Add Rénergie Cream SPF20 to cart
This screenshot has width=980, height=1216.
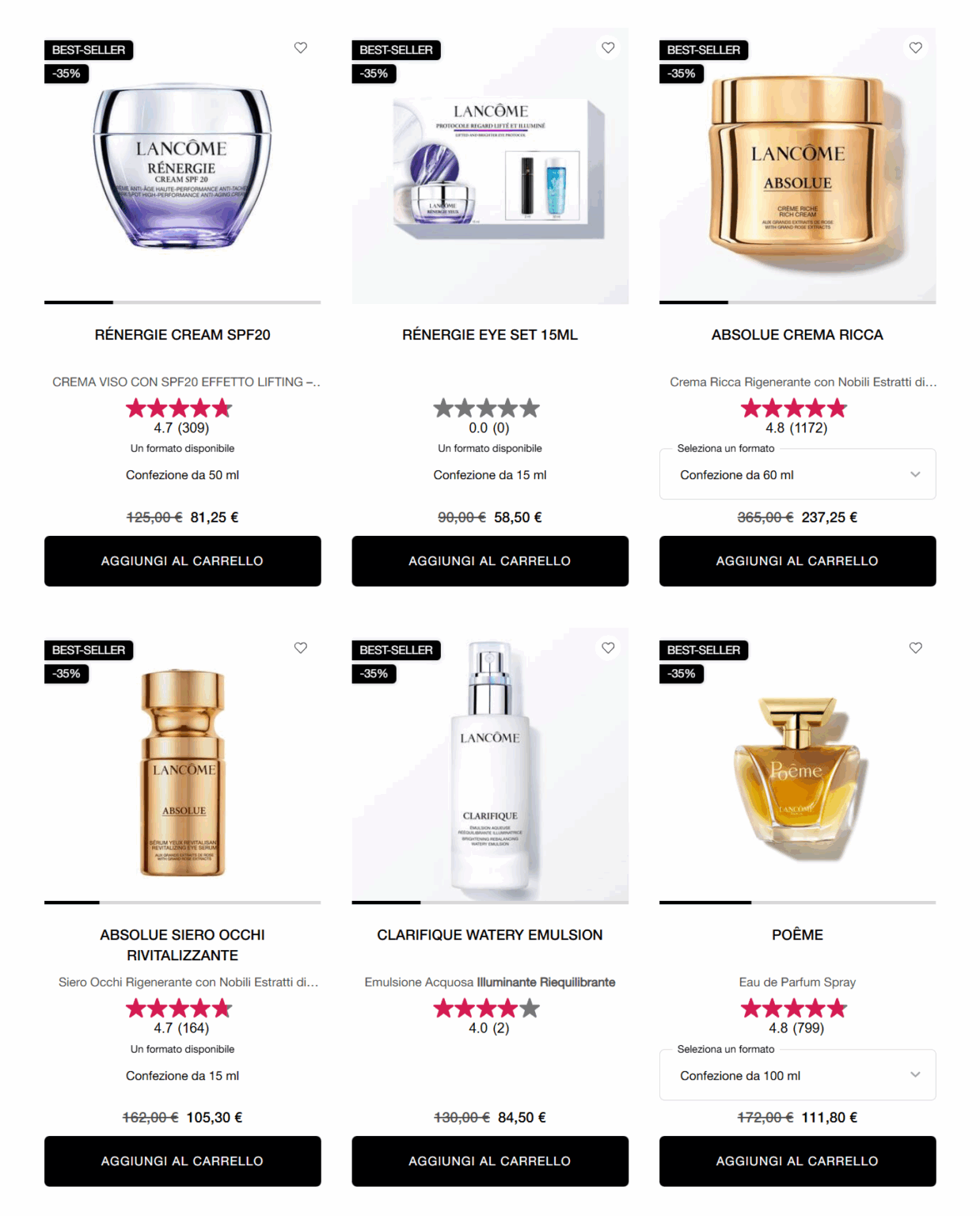click(183, 561)
